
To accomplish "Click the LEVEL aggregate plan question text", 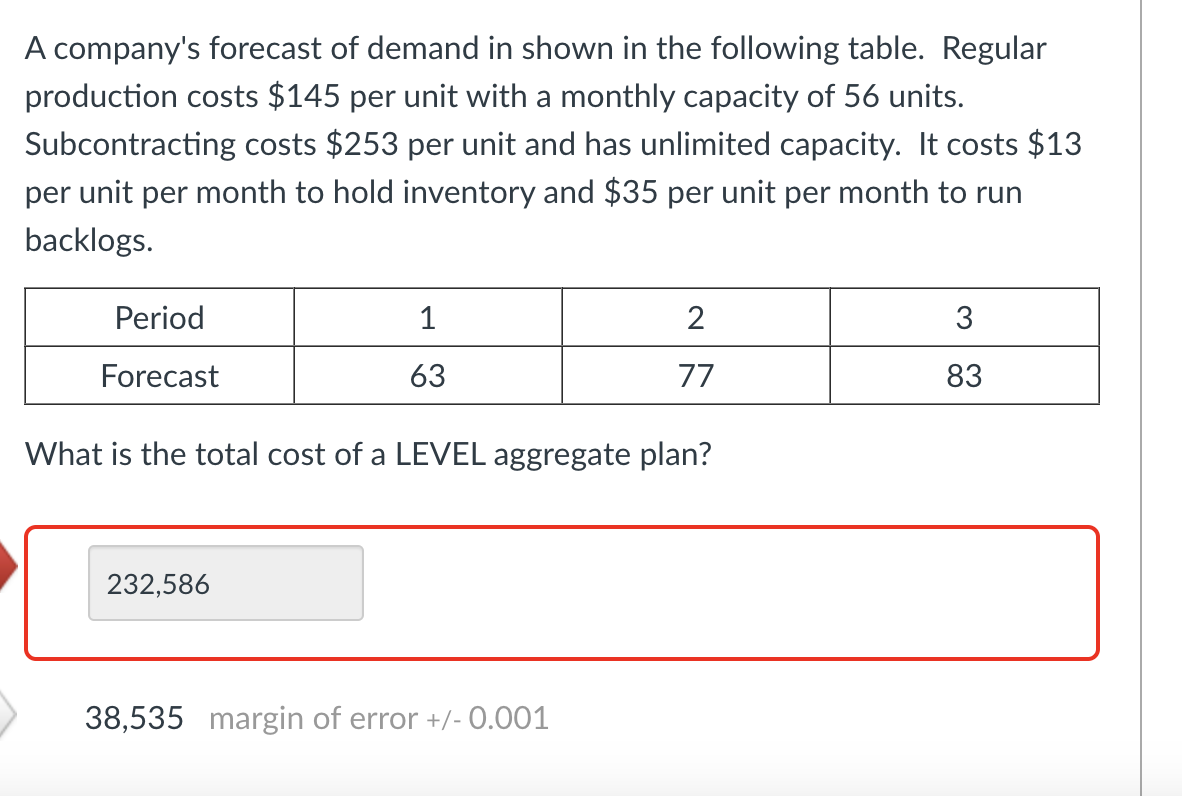I will (369, 454).
